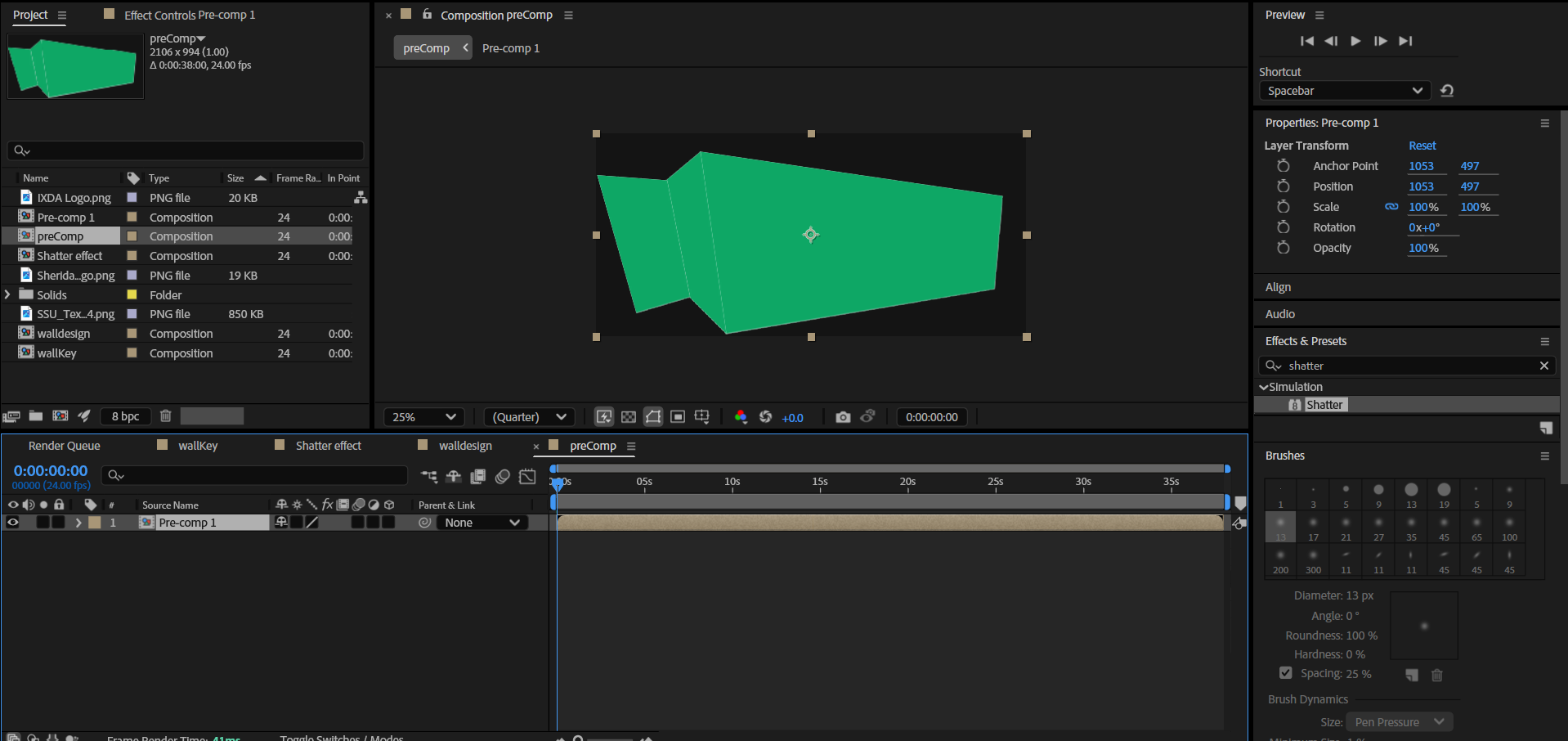Open the Region of Interest tool

tap(678, 416)
